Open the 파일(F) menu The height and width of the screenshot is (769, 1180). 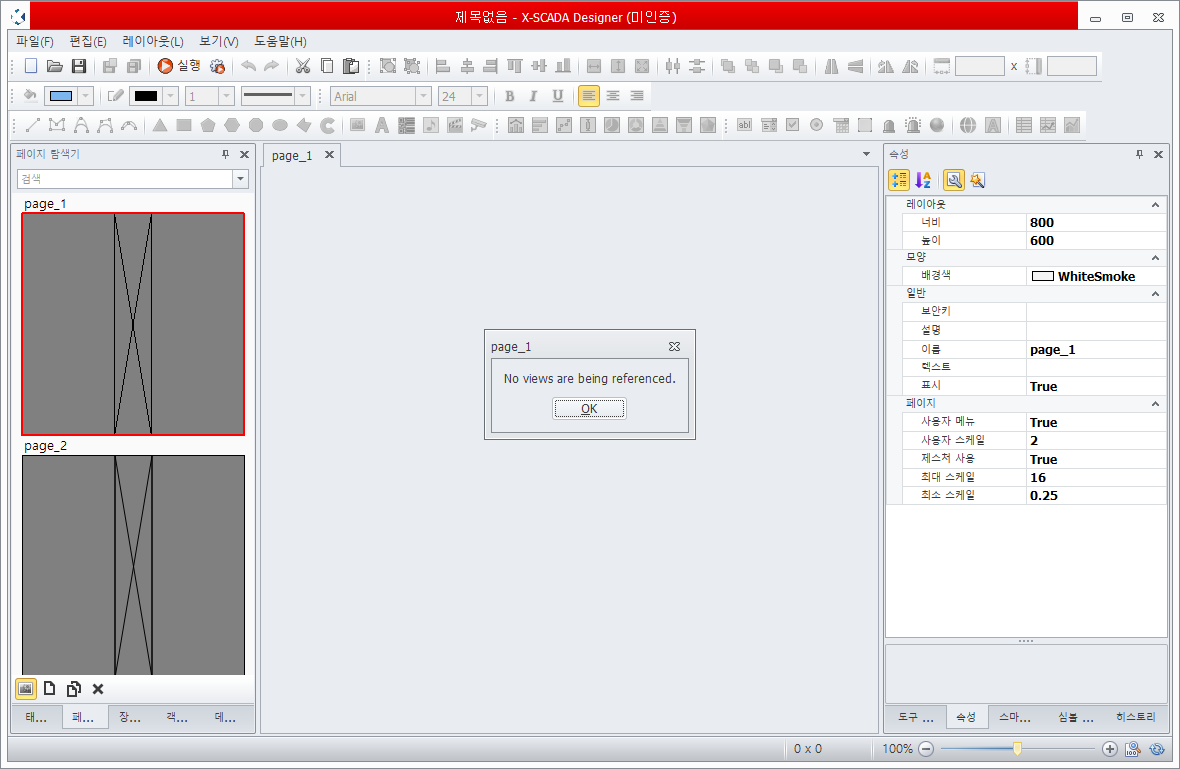click(x=35, y=41)
